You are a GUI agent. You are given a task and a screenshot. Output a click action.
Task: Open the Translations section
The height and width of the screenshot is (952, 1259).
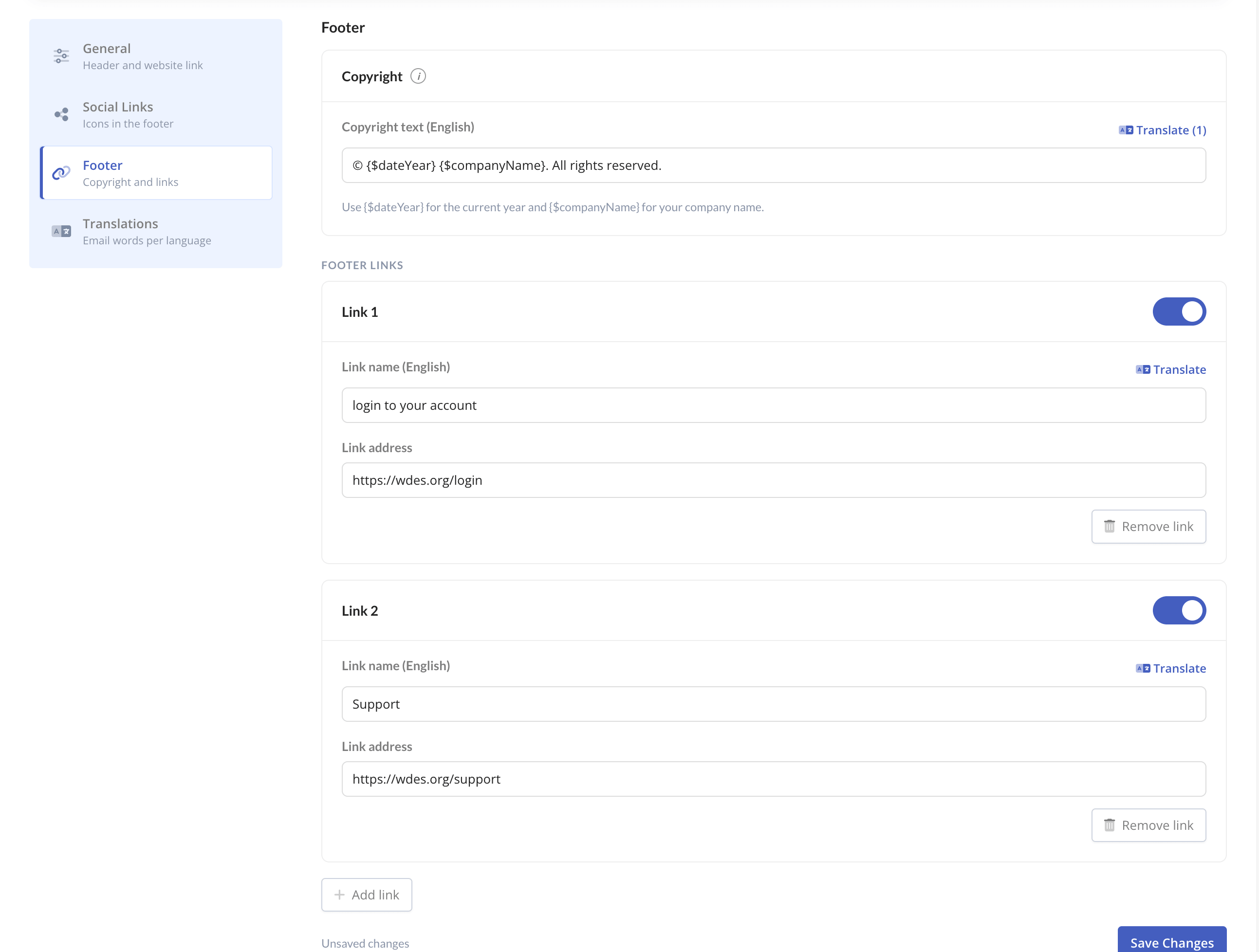tap(156, 232)
